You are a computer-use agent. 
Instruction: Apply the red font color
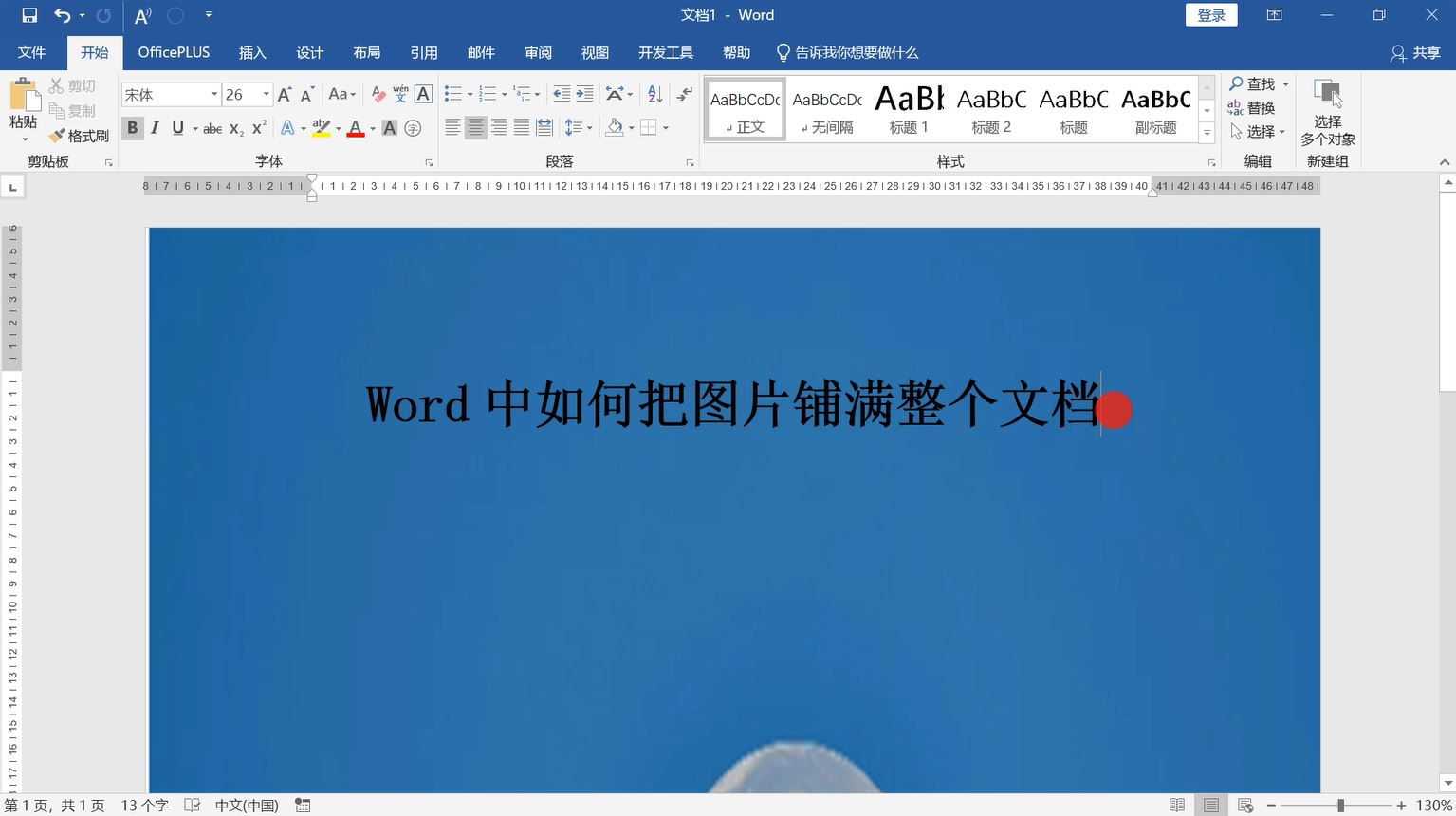[356, 128]
